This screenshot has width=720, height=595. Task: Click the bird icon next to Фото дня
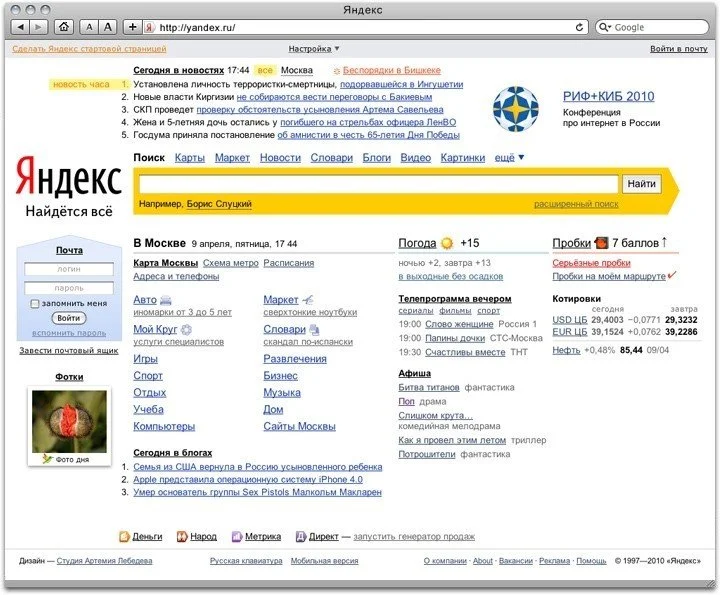pos(47,459)
